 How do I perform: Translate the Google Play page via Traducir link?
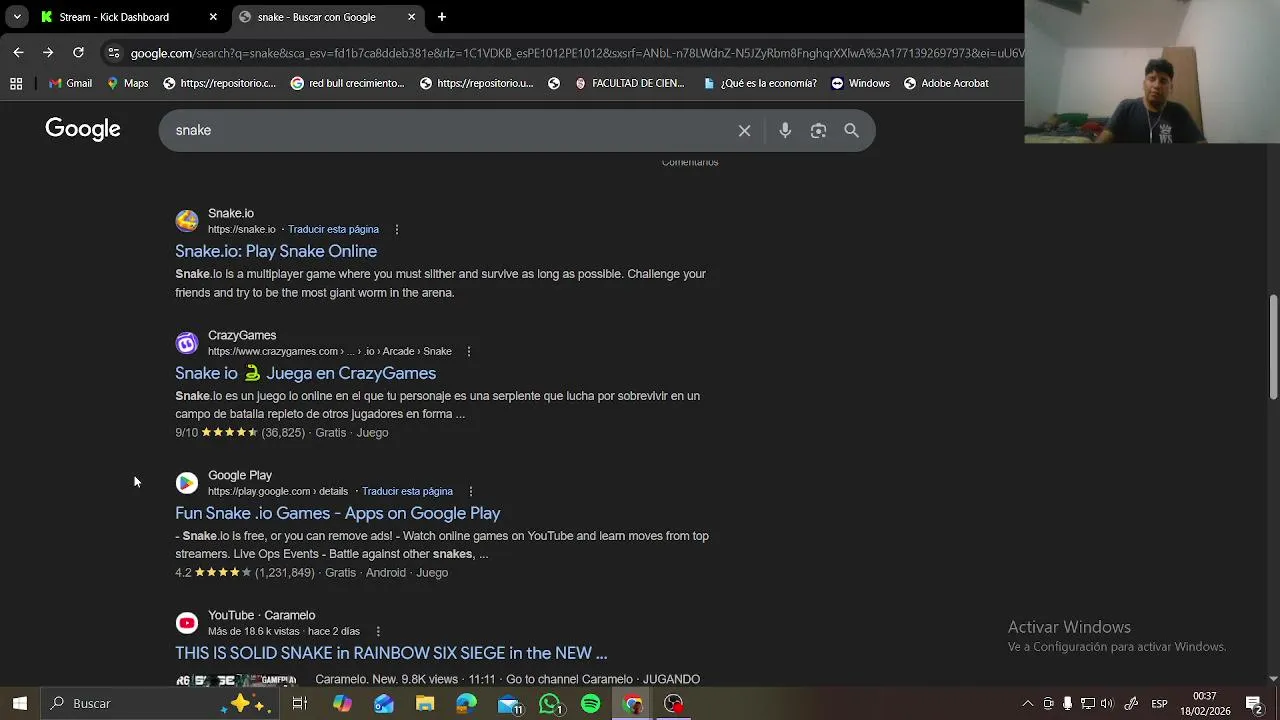(407, 491)
